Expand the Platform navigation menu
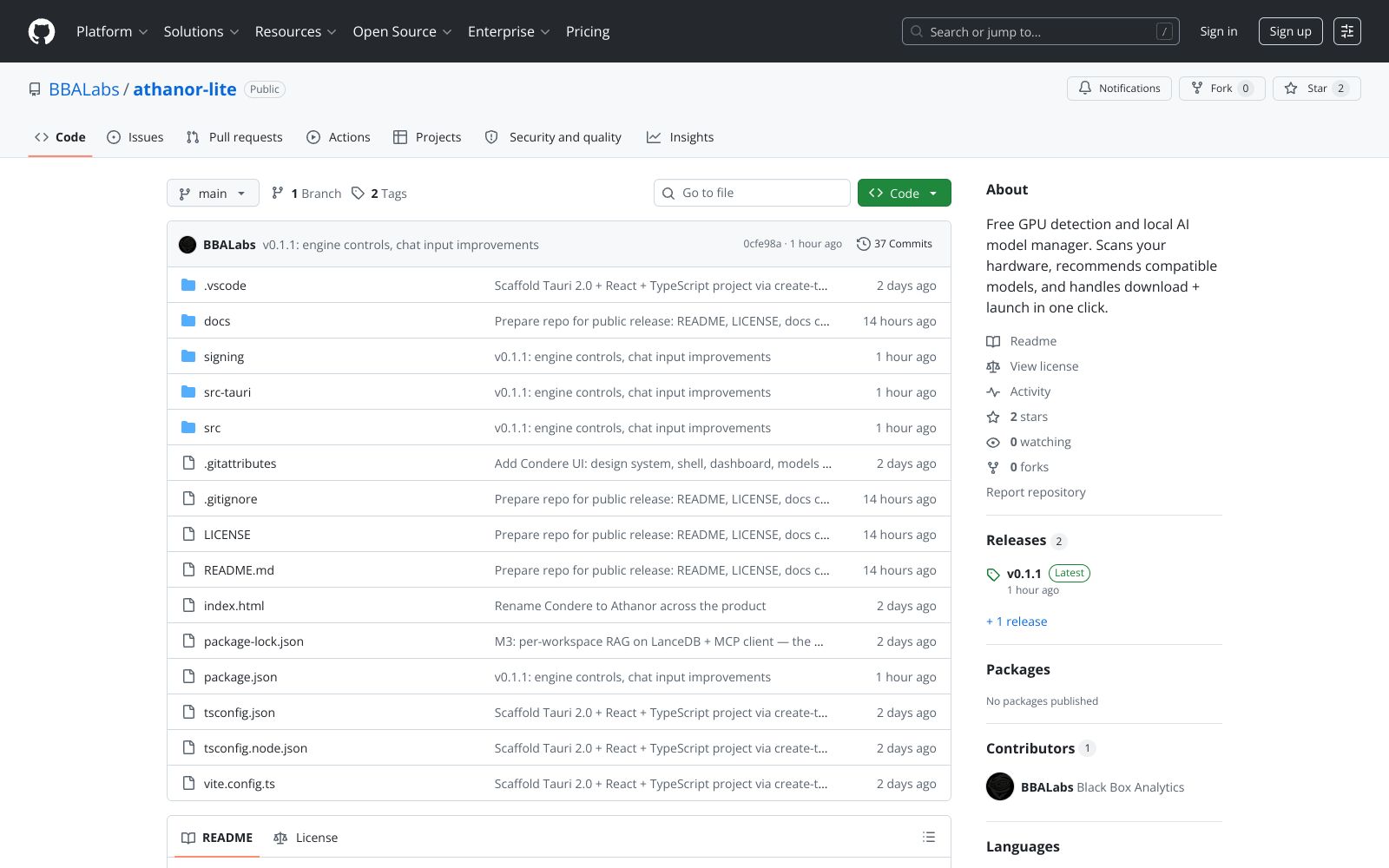The image size is (1389, 868). (x=112, y=31)
